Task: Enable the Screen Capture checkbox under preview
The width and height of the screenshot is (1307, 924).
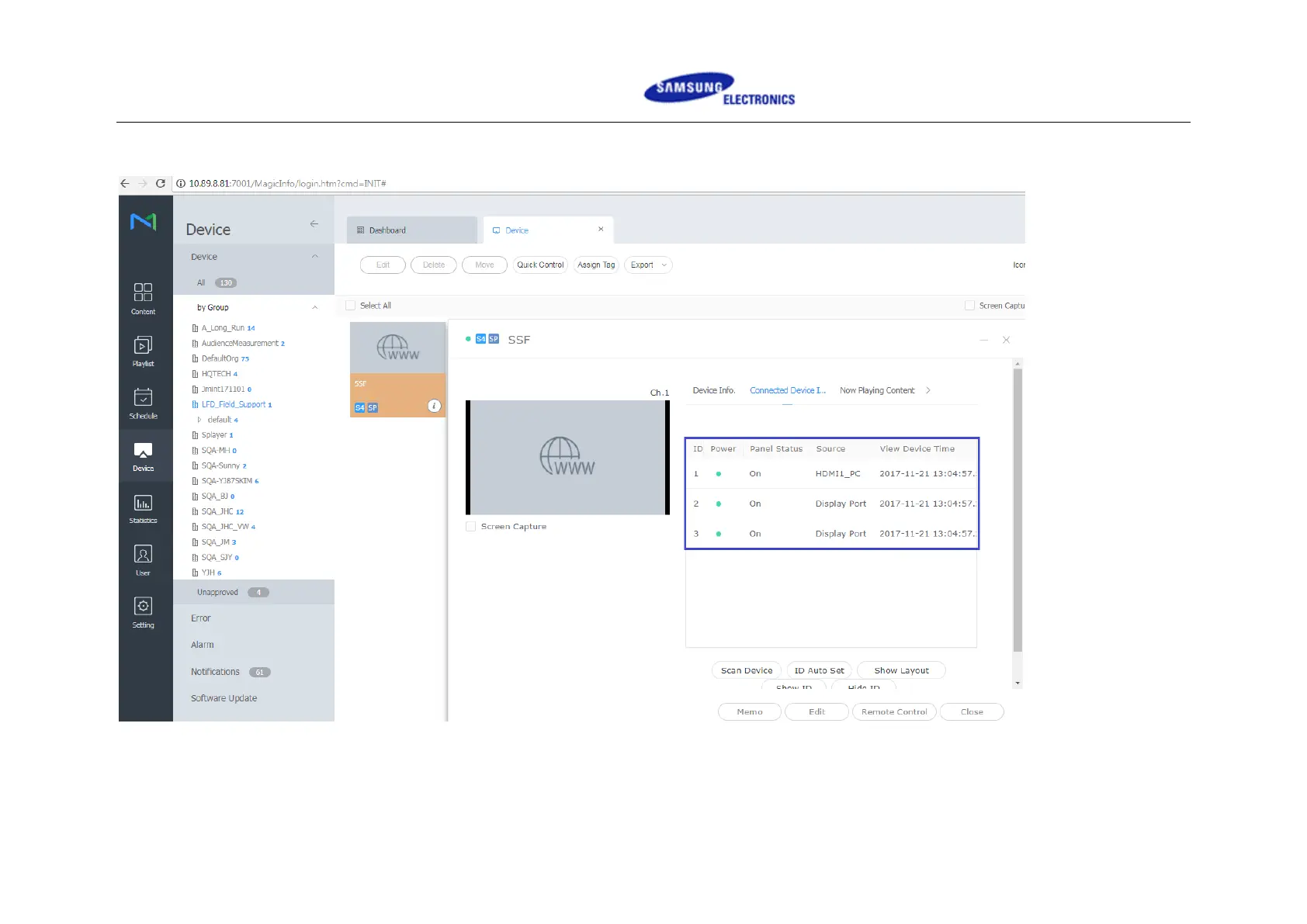Action: [x=471, y=527]
